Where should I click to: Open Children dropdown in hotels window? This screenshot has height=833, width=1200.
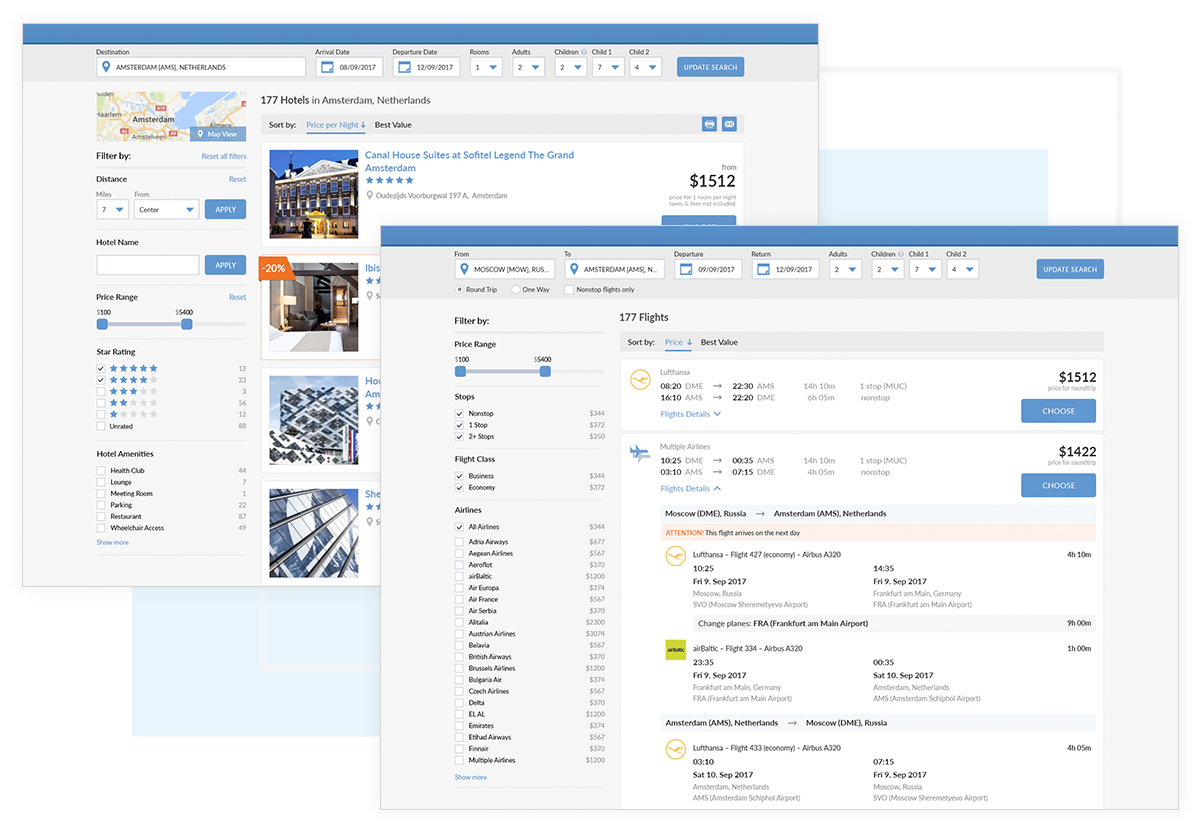(572, 68)
